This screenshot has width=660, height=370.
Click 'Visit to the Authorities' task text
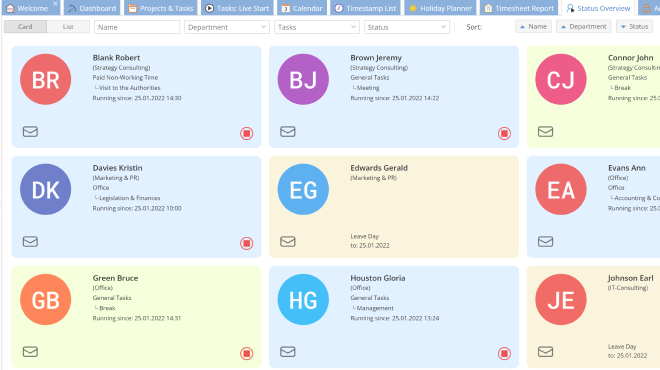pyautogui.click(x=130, y=88)
